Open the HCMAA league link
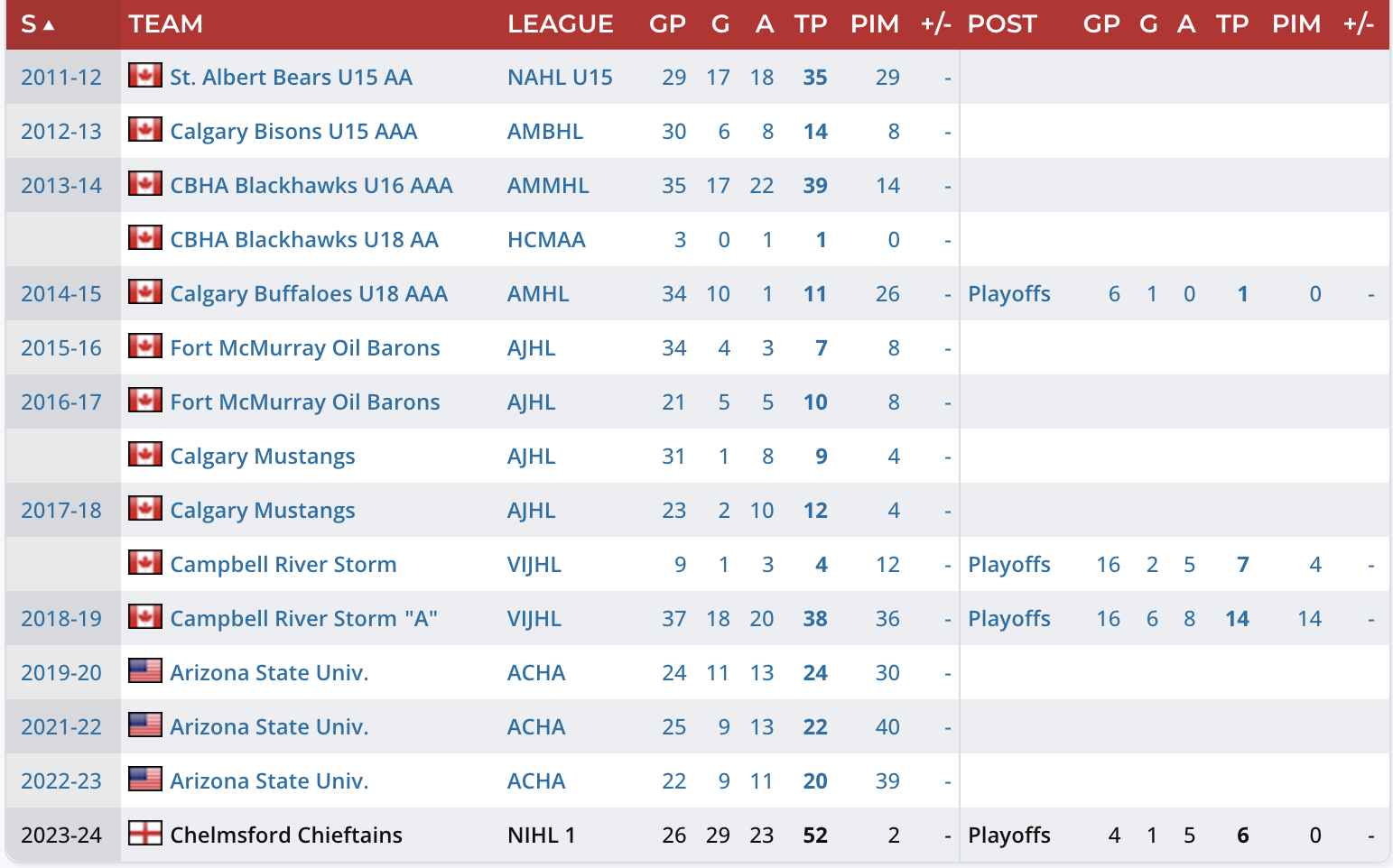The width and height of the screenshot is (1393, 868). pos(546,240)
